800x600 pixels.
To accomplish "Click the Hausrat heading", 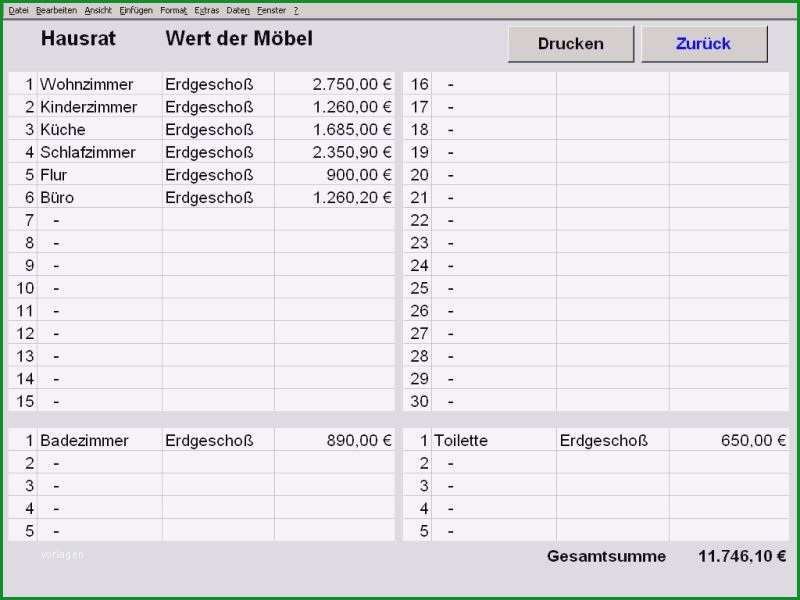I will [78, 38].
